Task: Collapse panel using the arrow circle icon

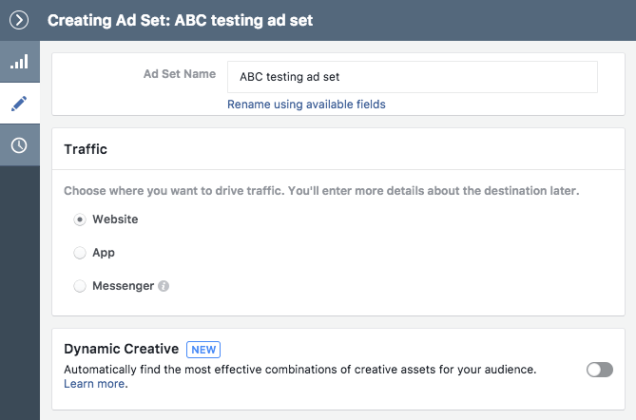Action: [19, 20]
